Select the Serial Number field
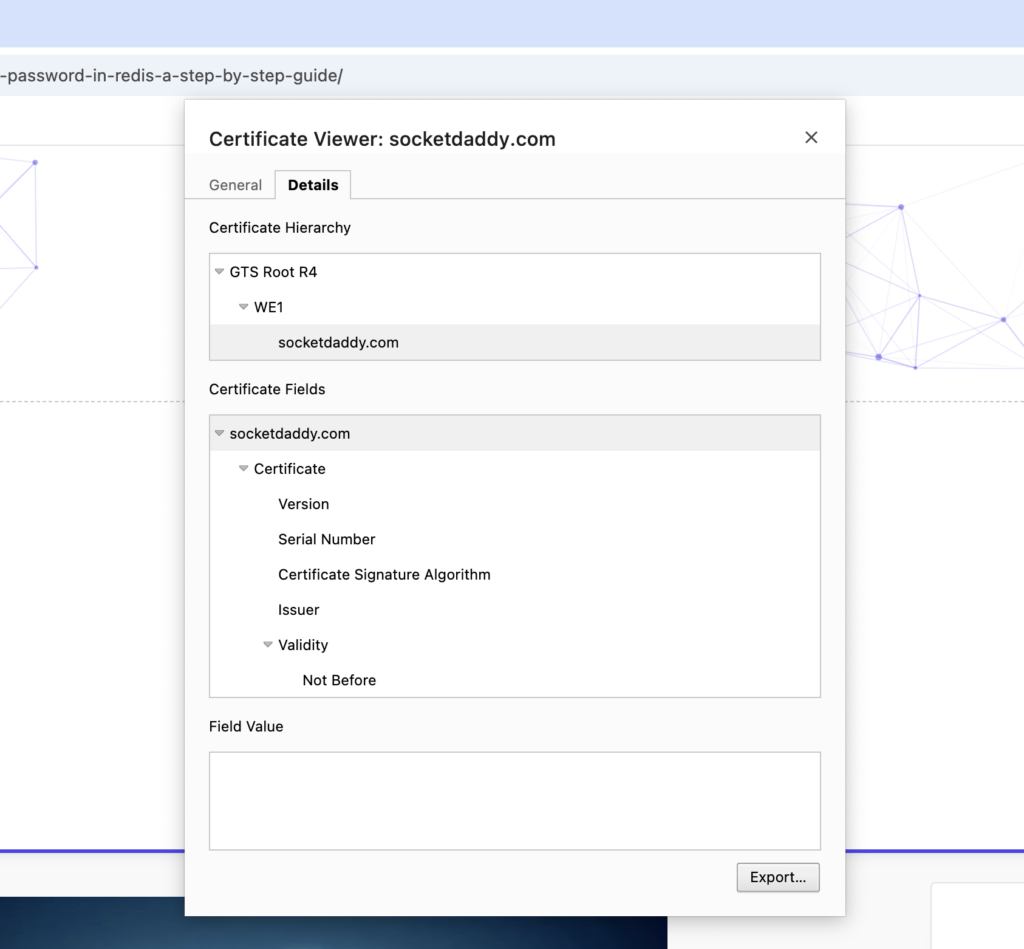 515,539
